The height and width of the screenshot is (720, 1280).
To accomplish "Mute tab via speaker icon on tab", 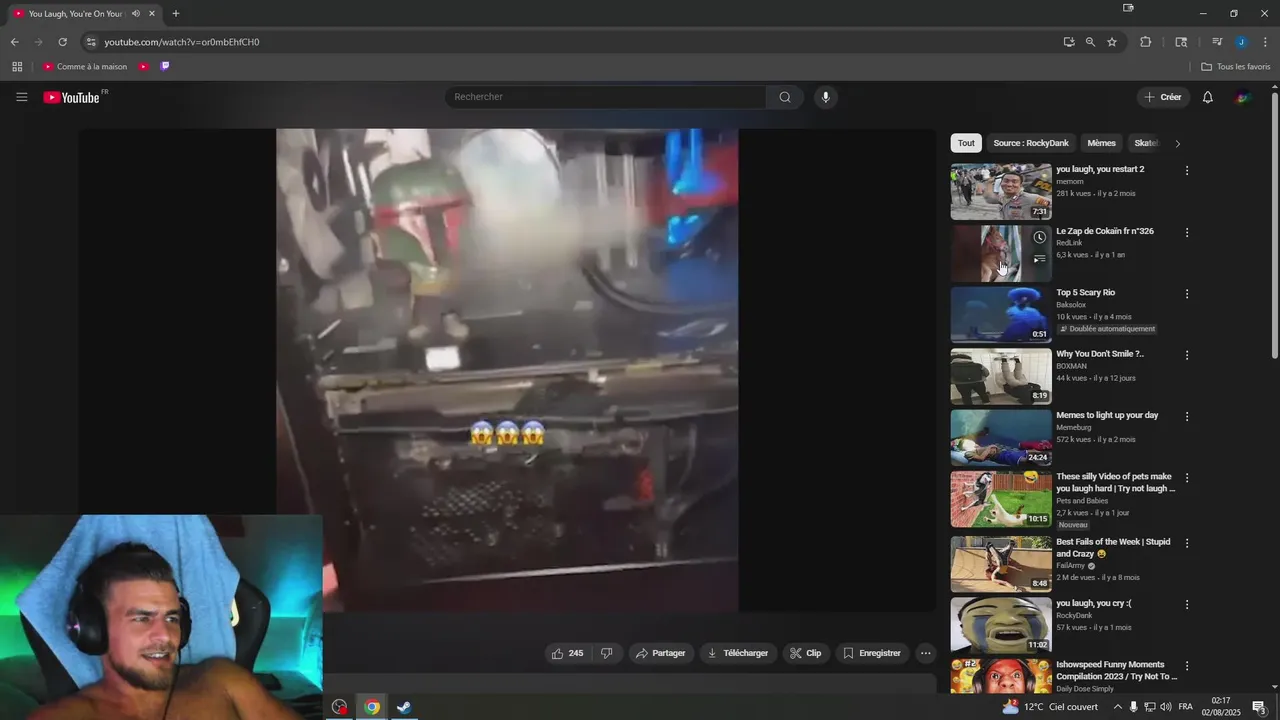I will point(136,14).
